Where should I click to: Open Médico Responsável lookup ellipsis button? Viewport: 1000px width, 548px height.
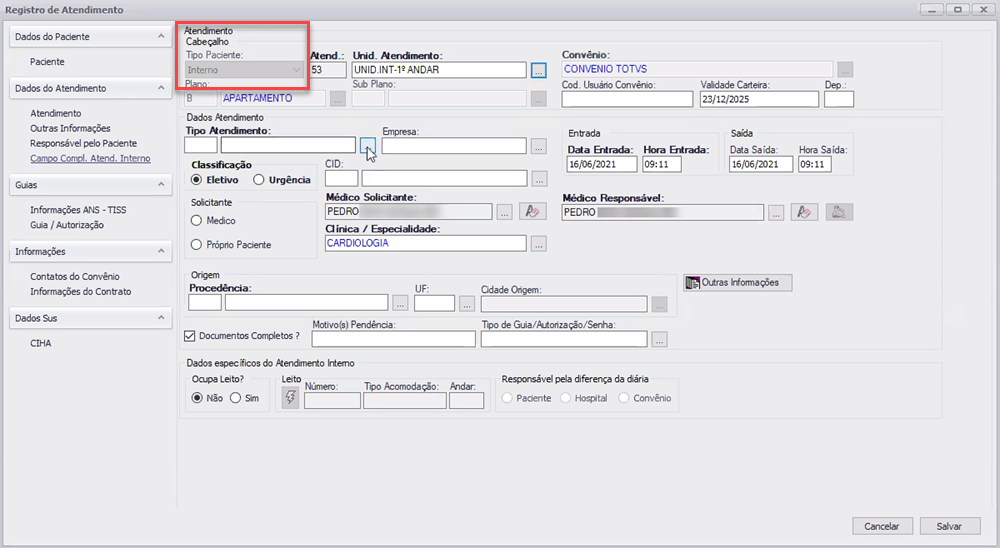coord(776,212)
